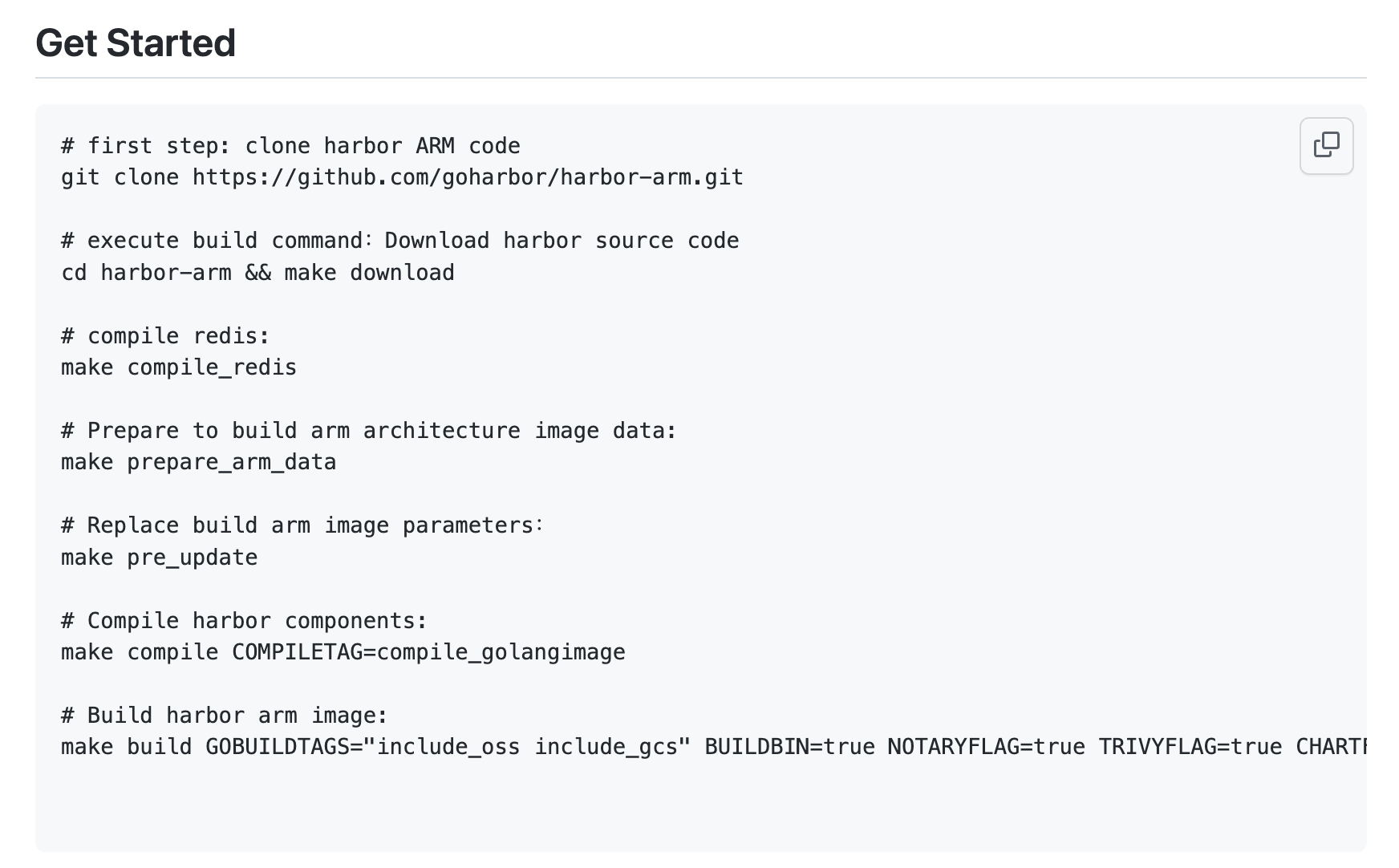
Task: Click the 'Prepare to build arm architecture' comment
Action: coord(368,431)
